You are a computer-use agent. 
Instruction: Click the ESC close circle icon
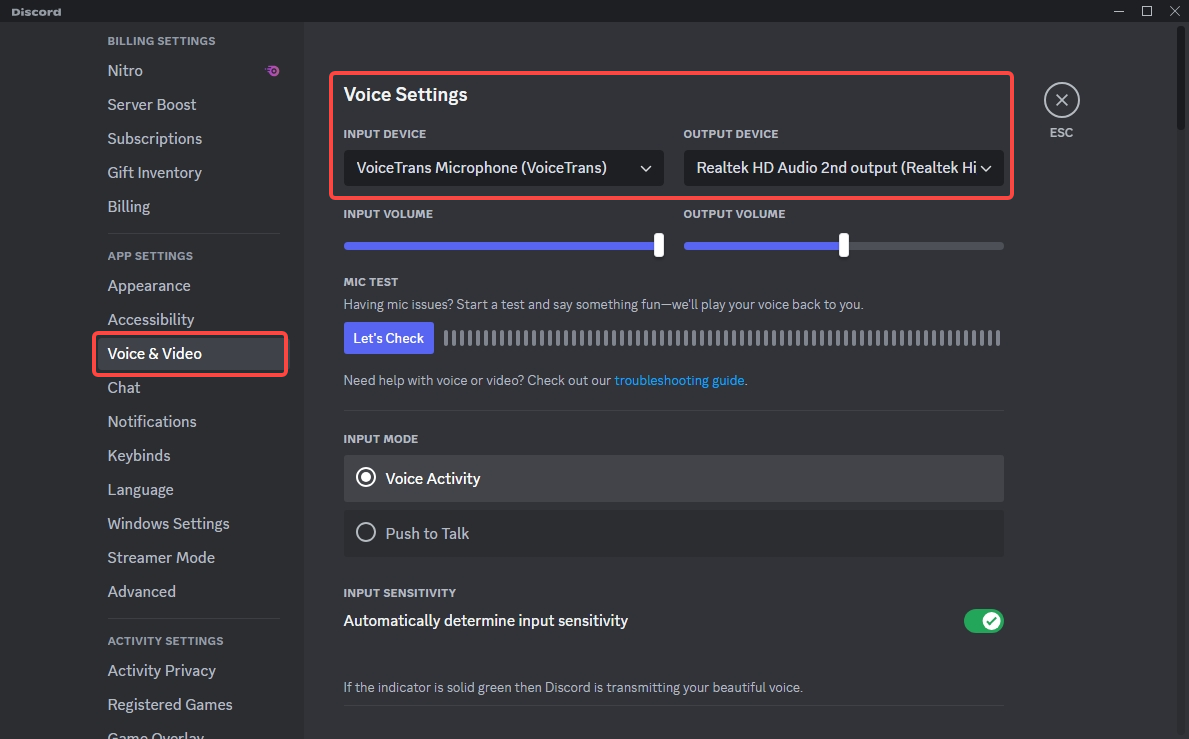tap(1061, 99)
